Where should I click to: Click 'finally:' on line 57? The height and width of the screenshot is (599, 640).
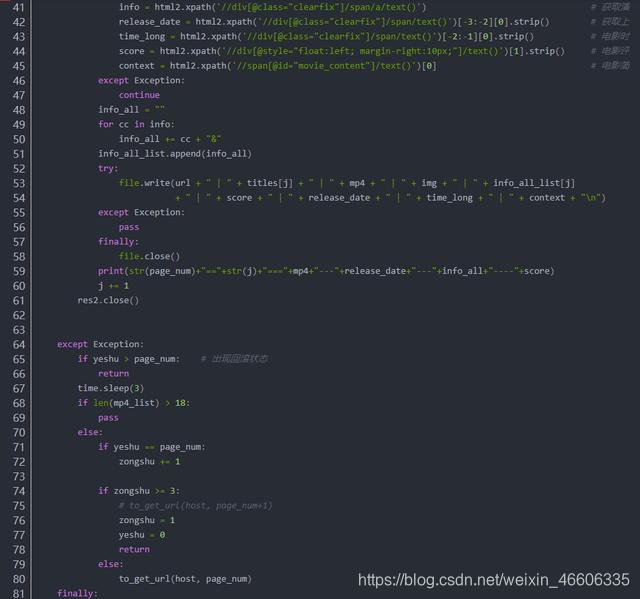[118, 242]
